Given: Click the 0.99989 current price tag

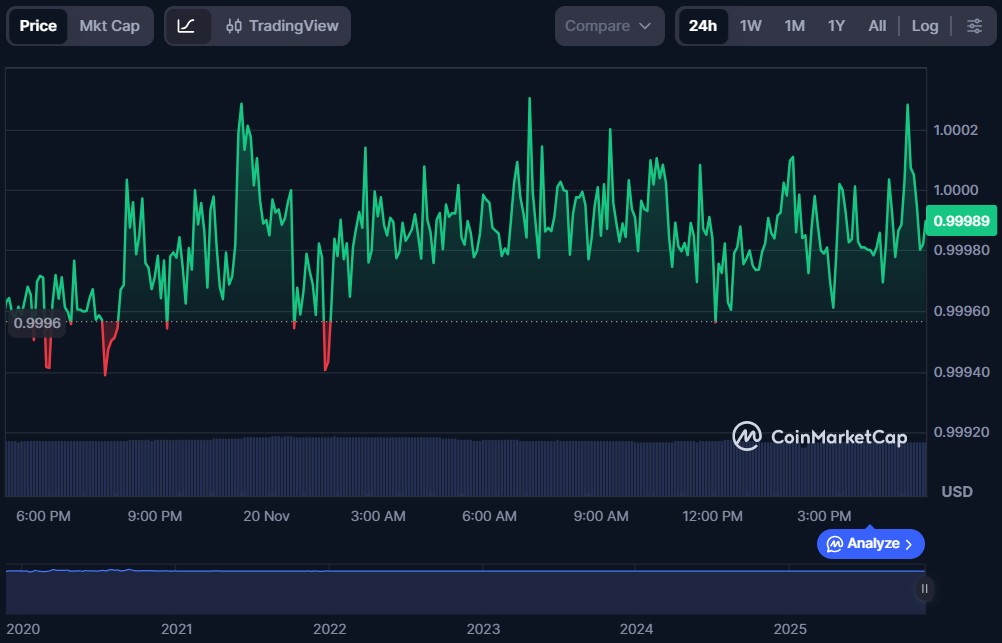Looking at the screenshot, I should (x=961, y=221).
